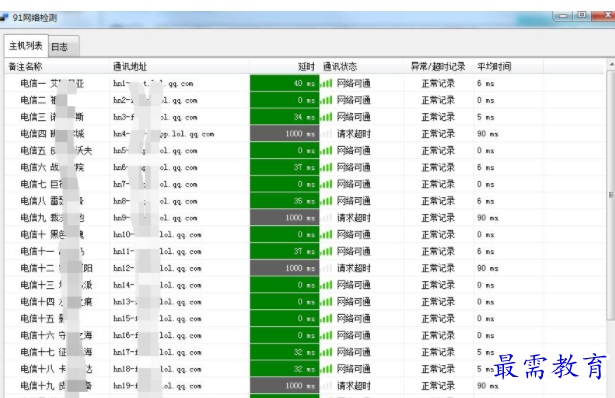
Task: Click the signal bars icon in the 电信十七 row
Action: pos(326,352)
